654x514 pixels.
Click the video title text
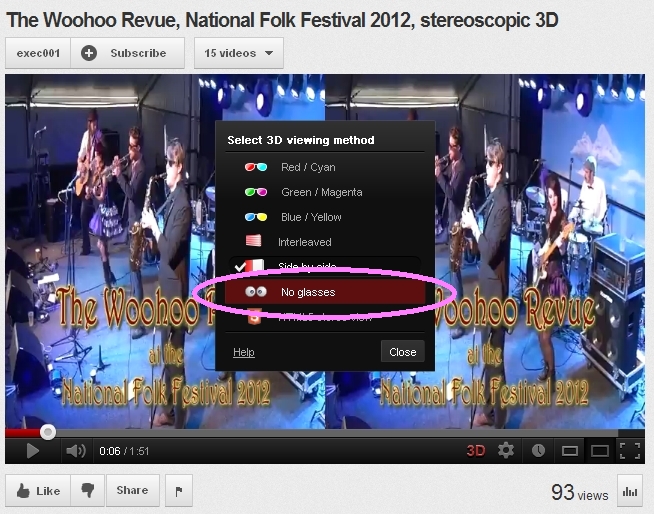pyautogui.click(x=282, y=20)
